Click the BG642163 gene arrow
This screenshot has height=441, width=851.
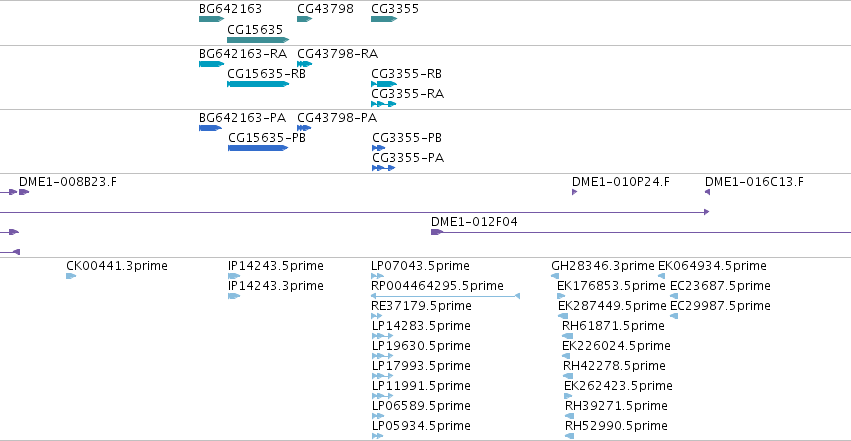tap(212, 19)
